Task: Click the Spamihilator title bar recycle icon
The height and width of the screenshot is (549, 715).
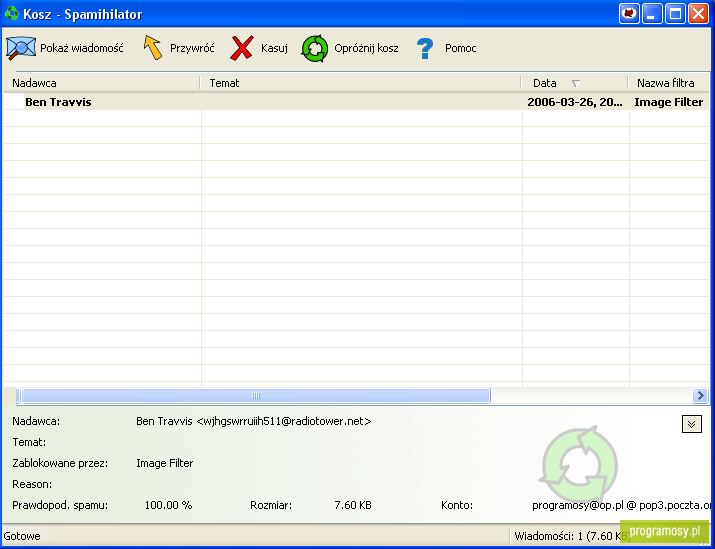Action: pos(11,13)
